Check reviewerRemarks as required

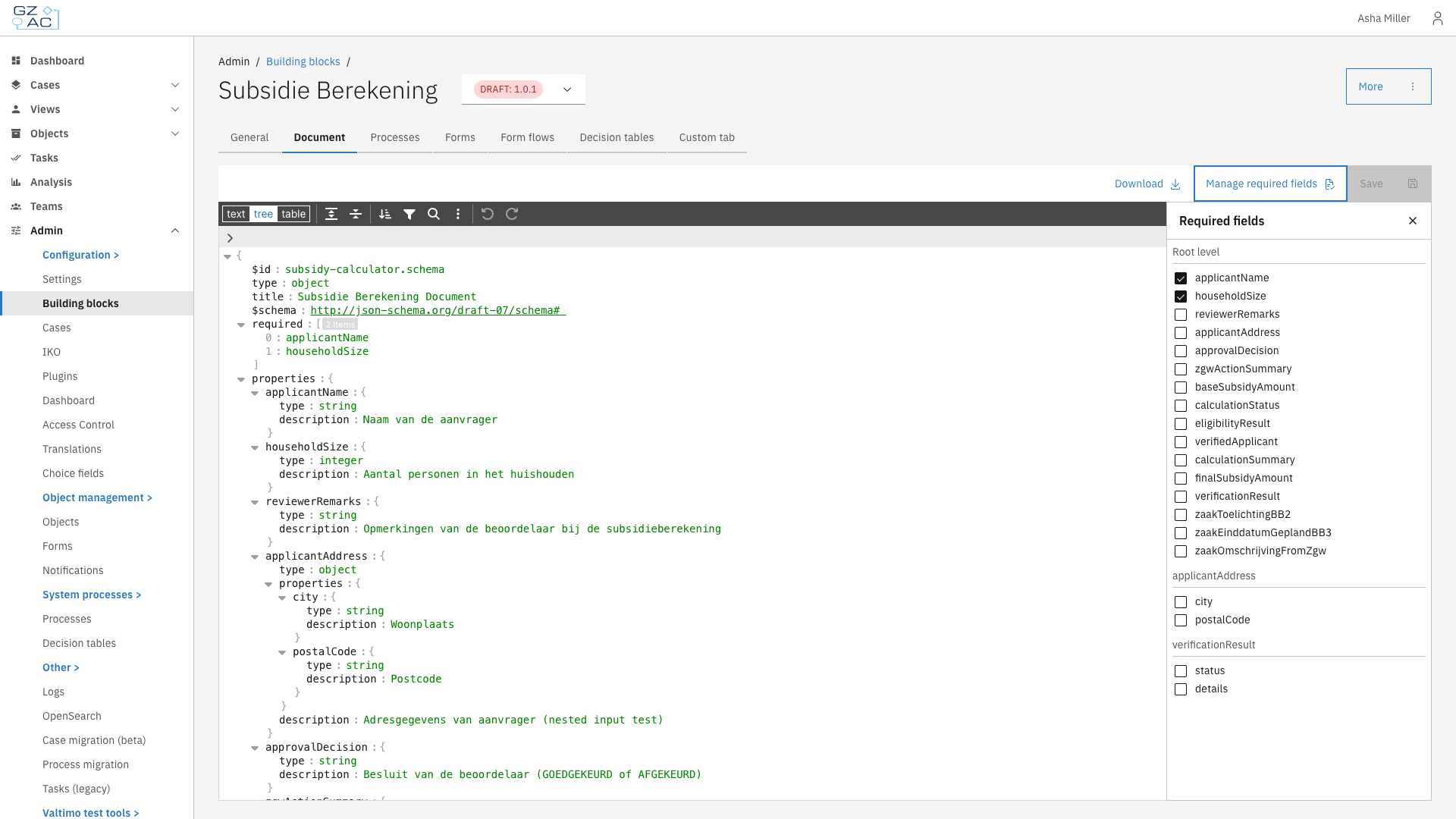point(1181,315)
